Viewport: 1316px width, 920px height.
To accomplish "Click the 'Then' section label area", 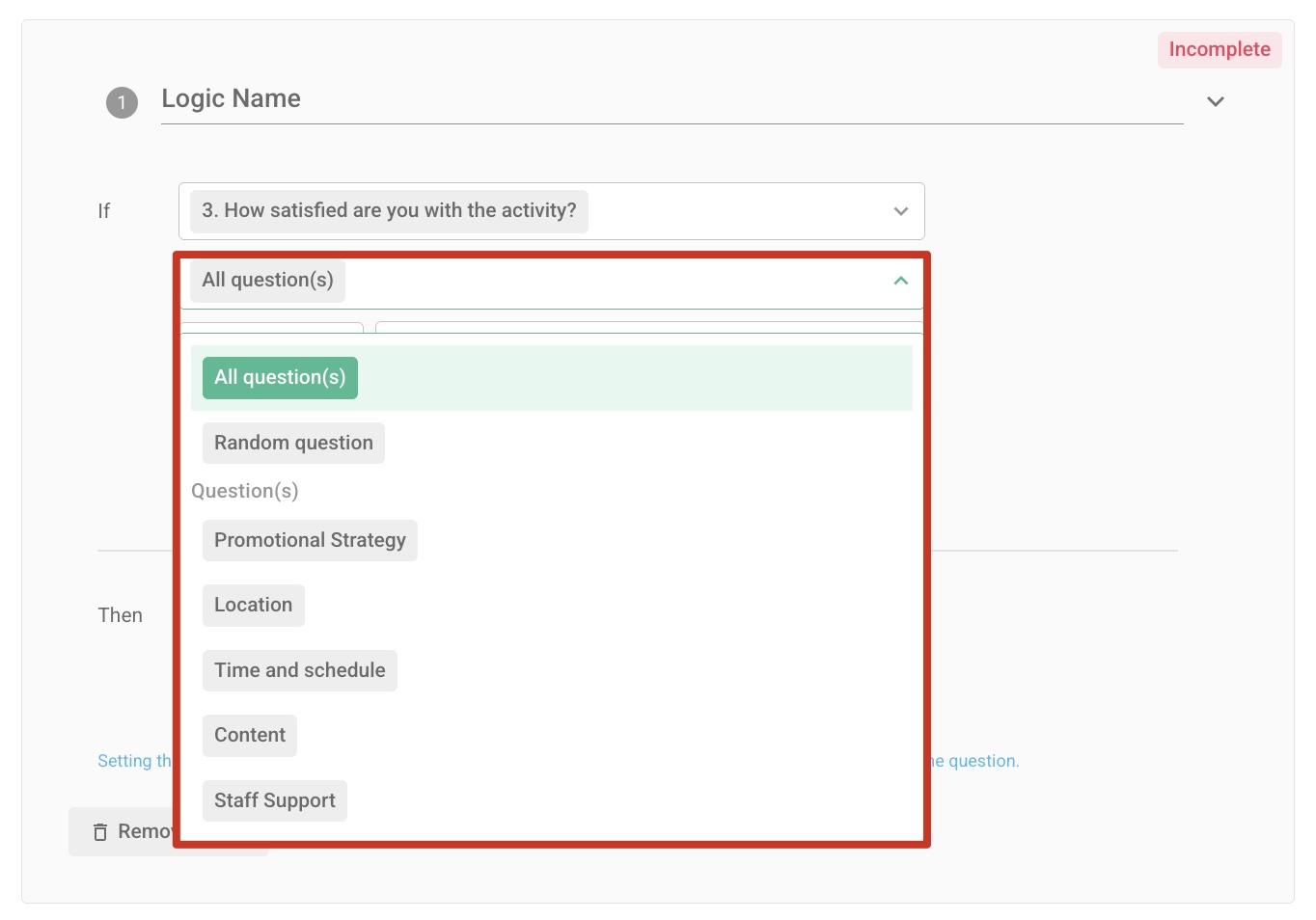I will (x=120, y=614).
